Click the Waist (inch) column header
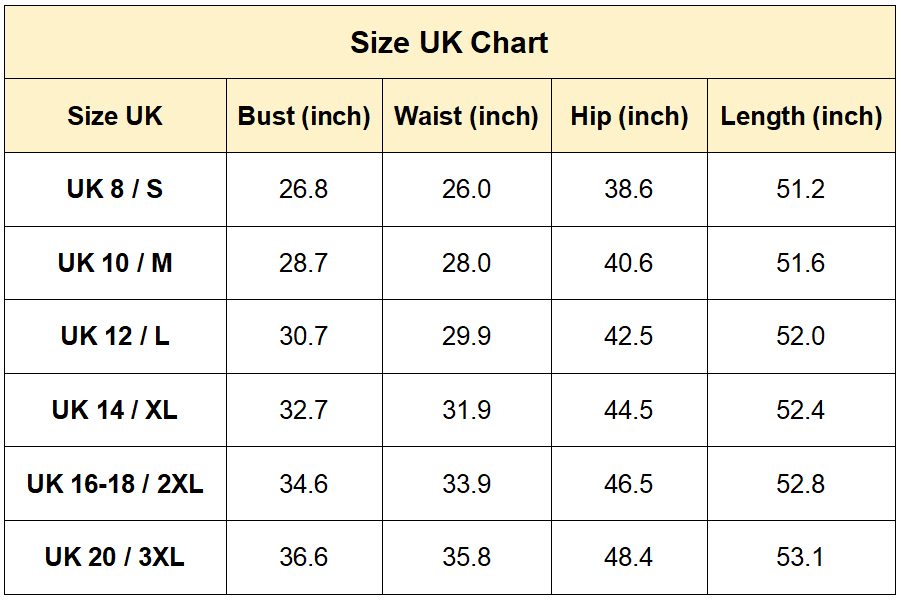901x603 pixels. point(466,116)
